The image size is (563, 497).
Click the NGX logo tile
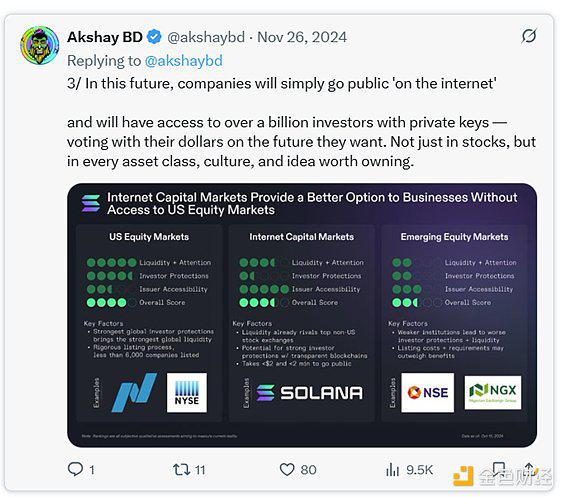click(493, 393)
